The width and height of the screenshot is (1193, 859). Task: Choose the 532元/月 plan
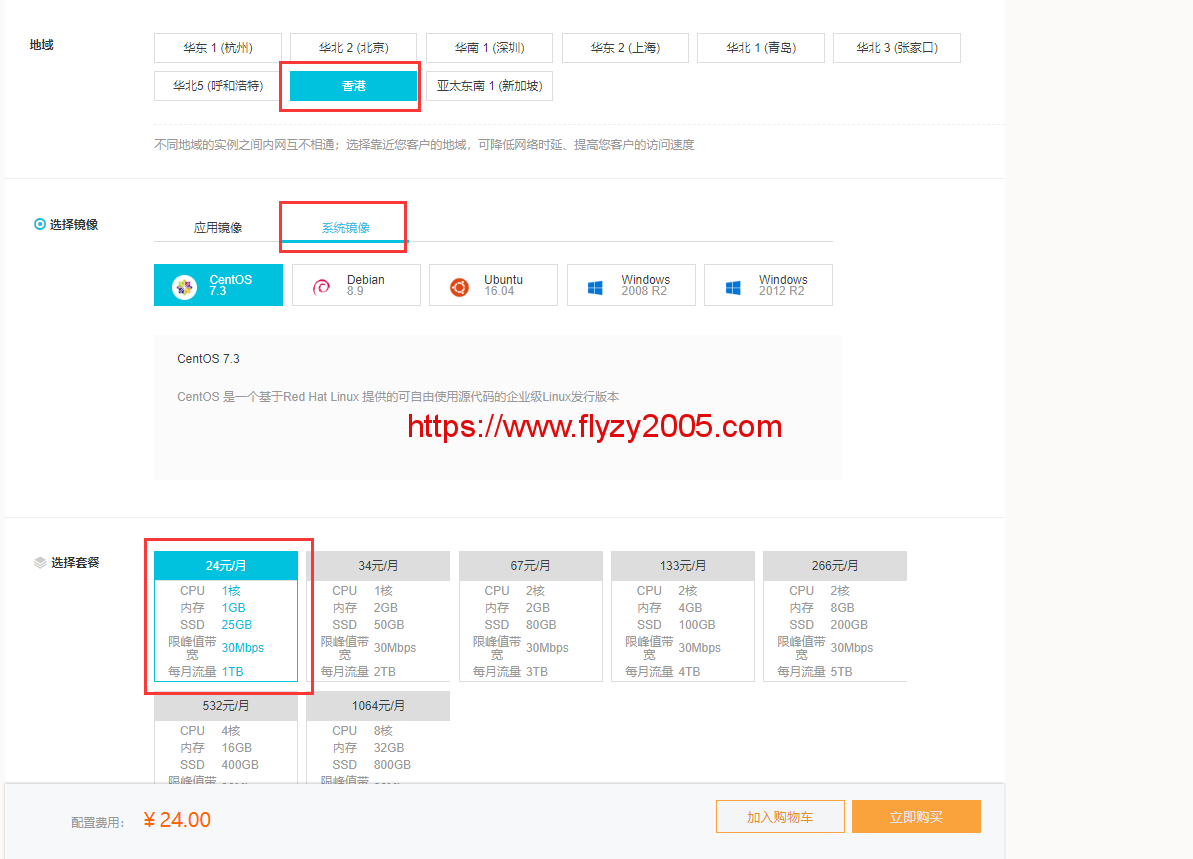[x=226, y=737]
